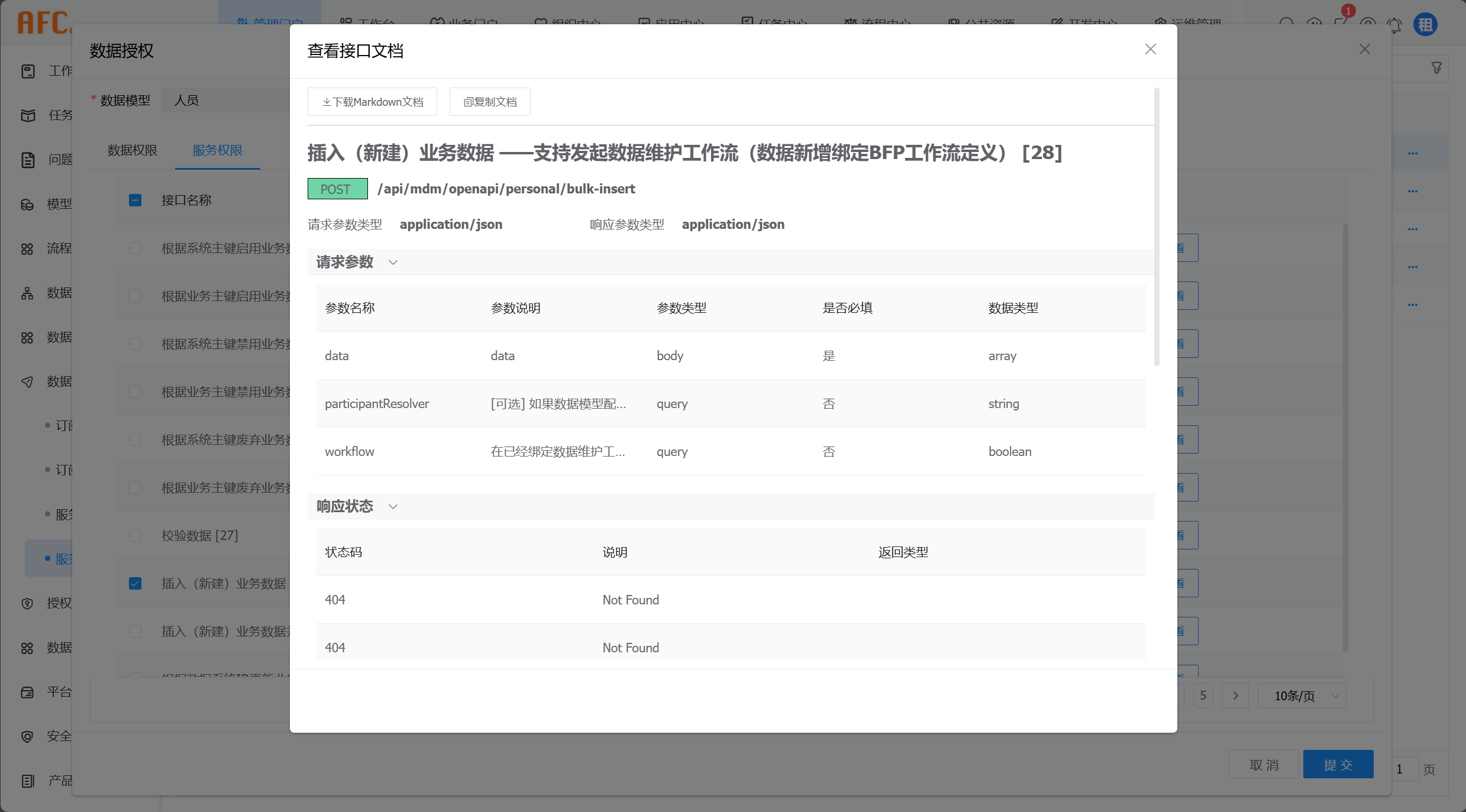
Task: Select the 服务权限 tab
Action: [x=217, y=151]
